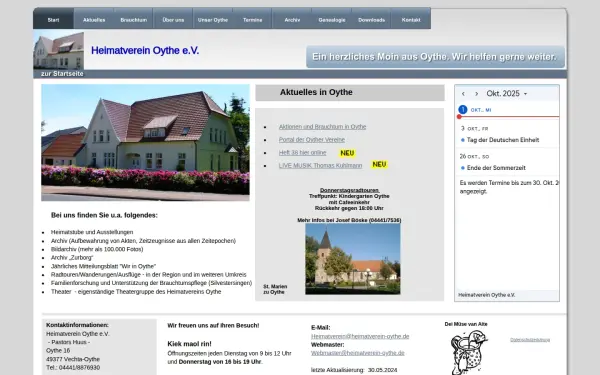The image size is (600, 375).
Task: Open the 'Heft 38 hier online' link
Action: click(302, 153)
